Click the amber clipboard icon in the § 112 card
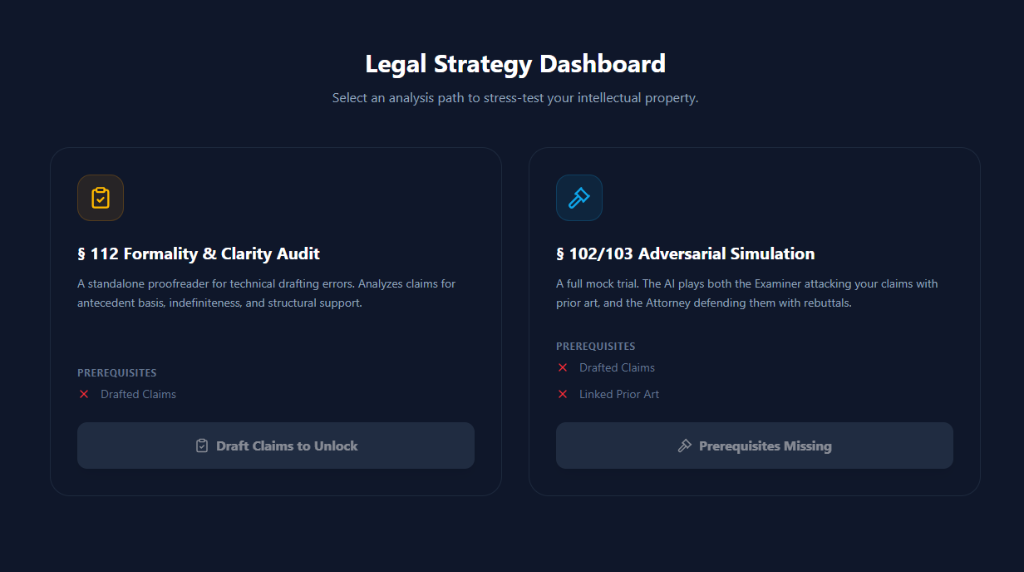Screen dimensions: 1024x572 coord(100,198)
